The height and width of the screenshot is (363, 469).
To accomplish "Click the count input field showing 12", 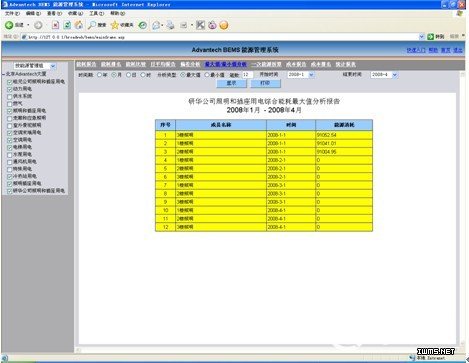I will [x=247, y=75].
